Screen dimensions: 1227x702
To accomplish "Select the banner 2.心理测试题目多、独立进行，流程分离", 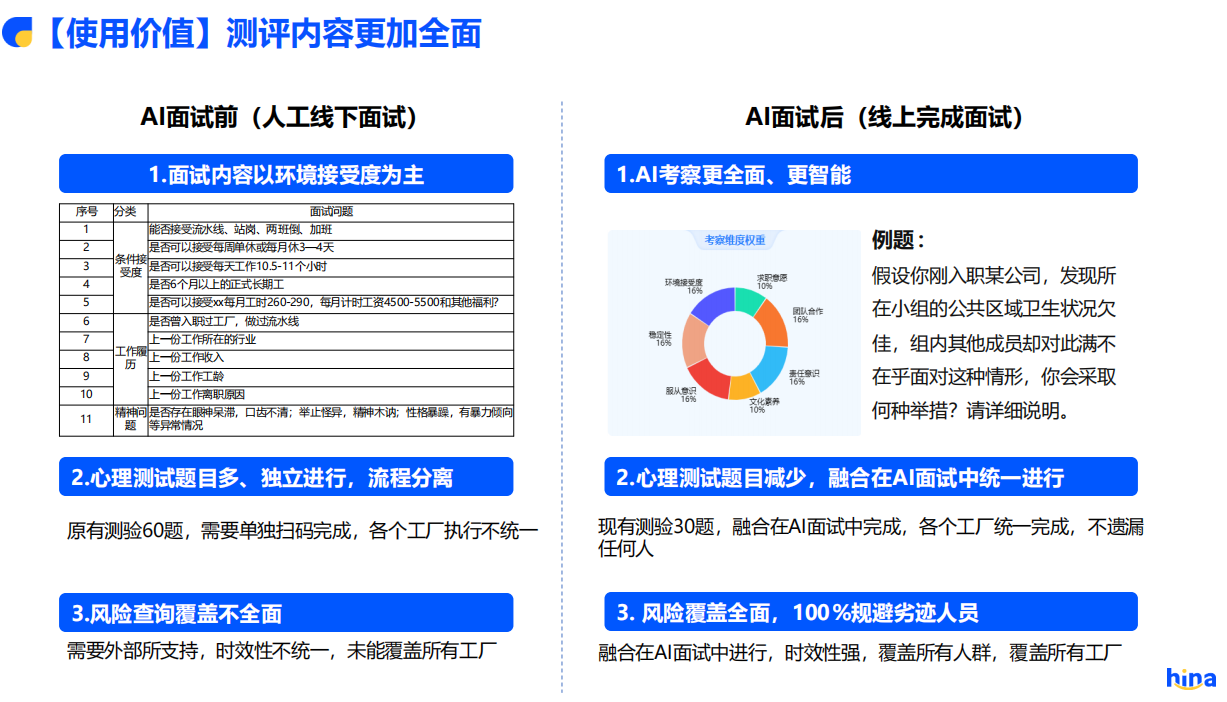I will (x=286, y=477).
